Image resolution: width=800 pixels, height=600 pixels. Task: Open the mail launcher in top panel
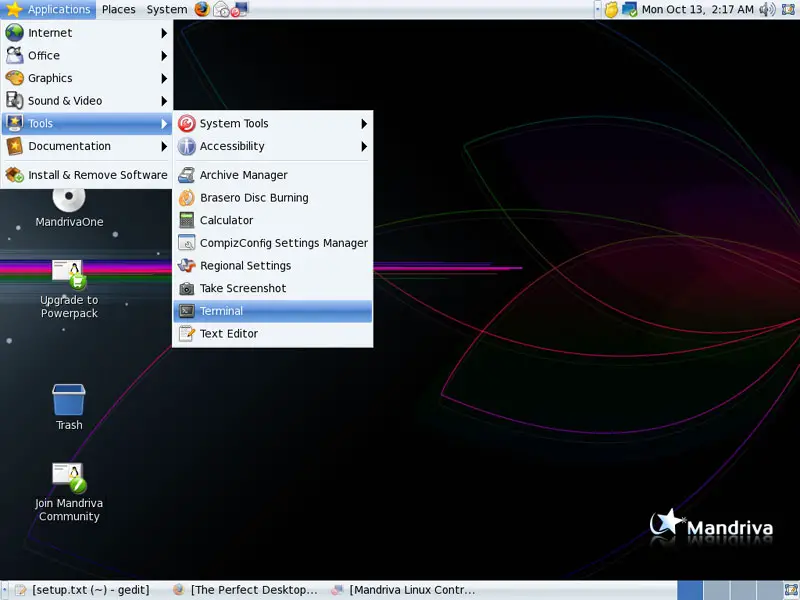click(221, 9)
